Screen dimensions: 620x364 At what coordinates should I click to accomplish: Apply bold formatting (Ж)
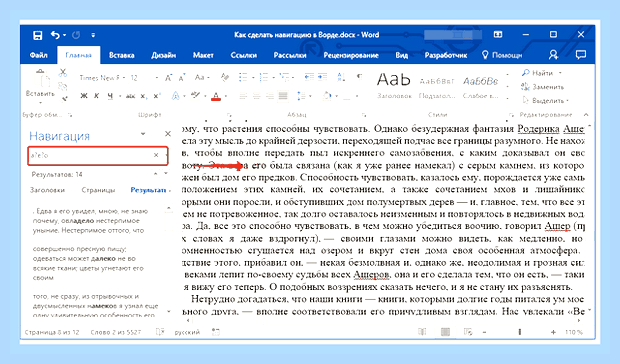click(x=84, y=96)
